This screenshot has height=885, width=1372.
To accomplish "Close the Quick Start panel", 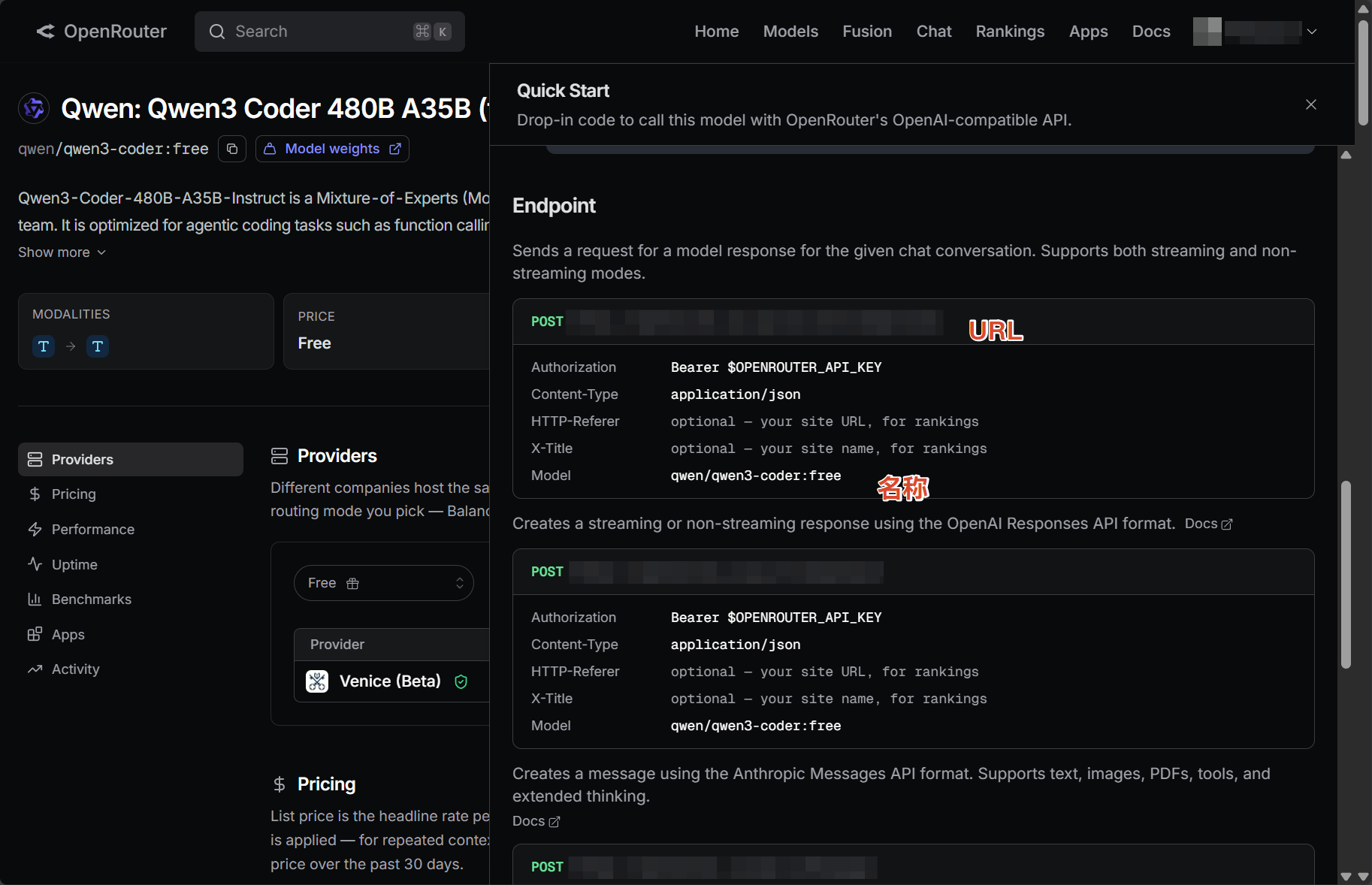I will coord(1311,104).
